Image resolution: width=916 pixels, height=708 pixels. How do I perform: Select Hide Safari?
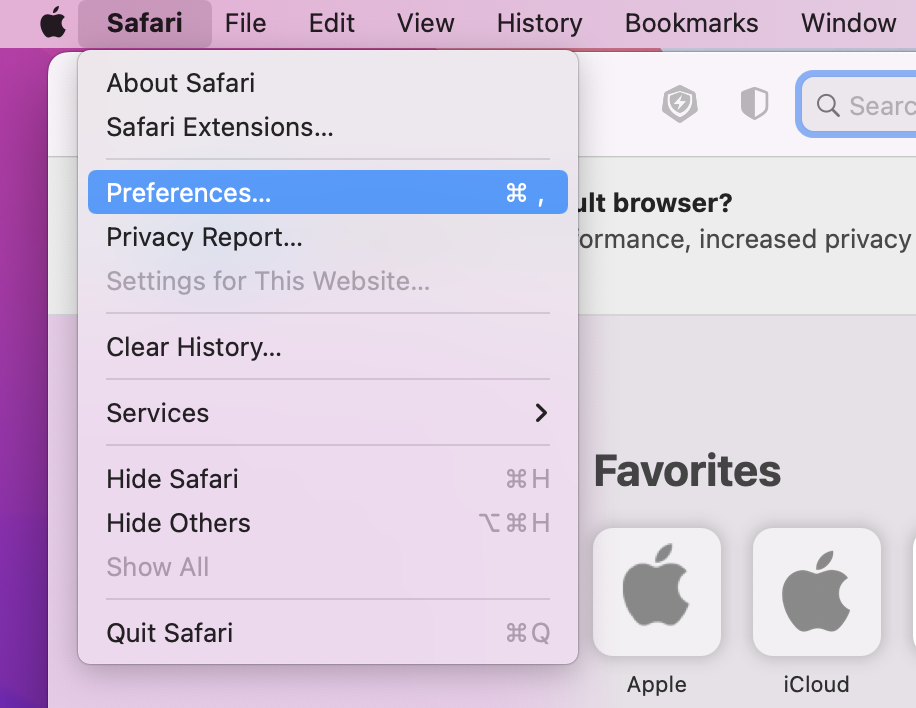[173, 479]
